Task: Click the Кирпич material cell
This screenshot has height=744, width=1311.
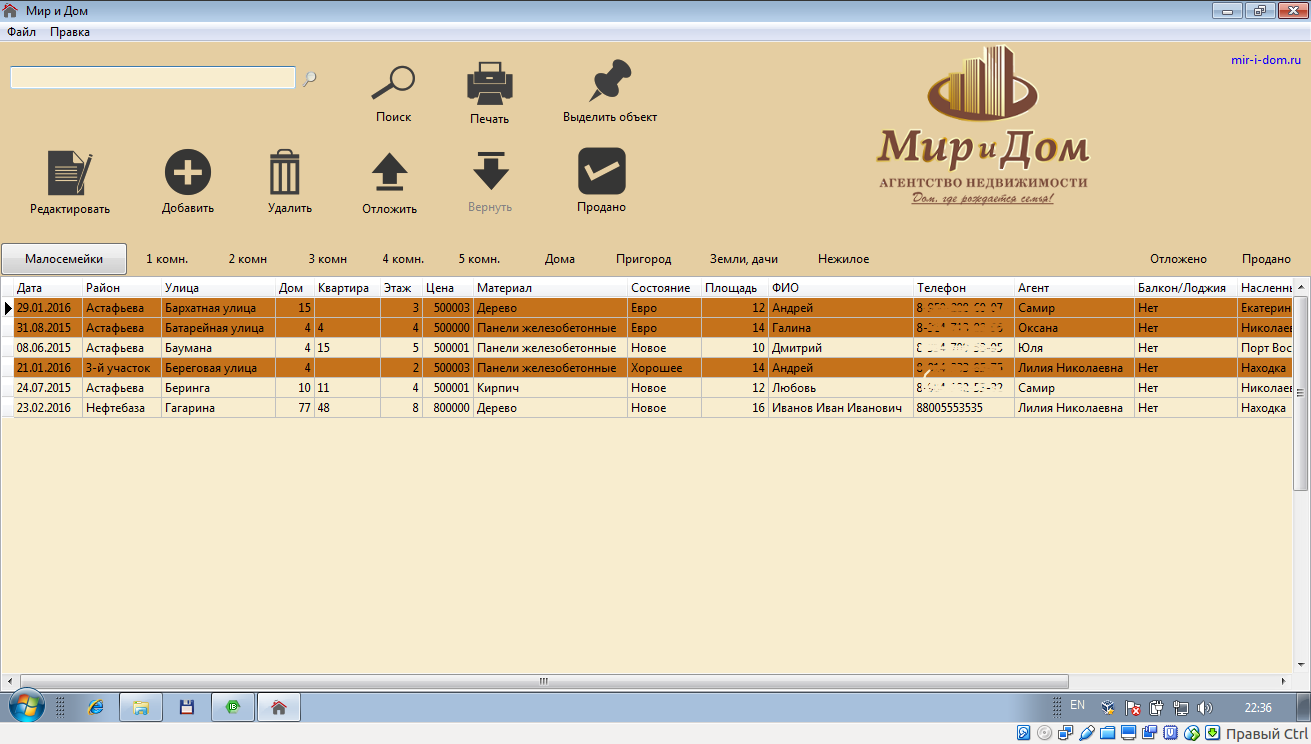Action: coord(551,388)
